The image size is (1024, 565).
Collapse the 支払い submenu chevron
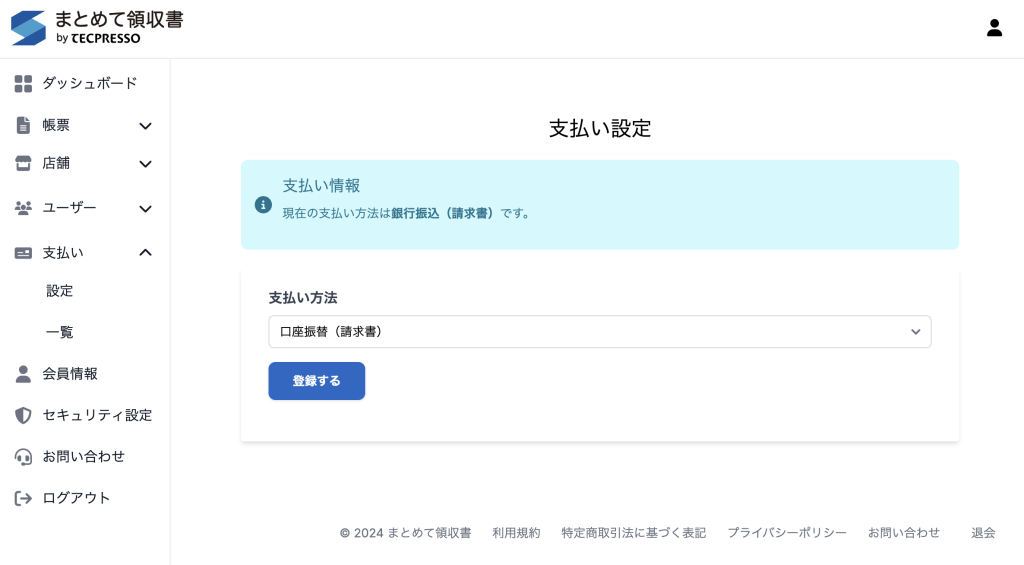pos(145,253)
